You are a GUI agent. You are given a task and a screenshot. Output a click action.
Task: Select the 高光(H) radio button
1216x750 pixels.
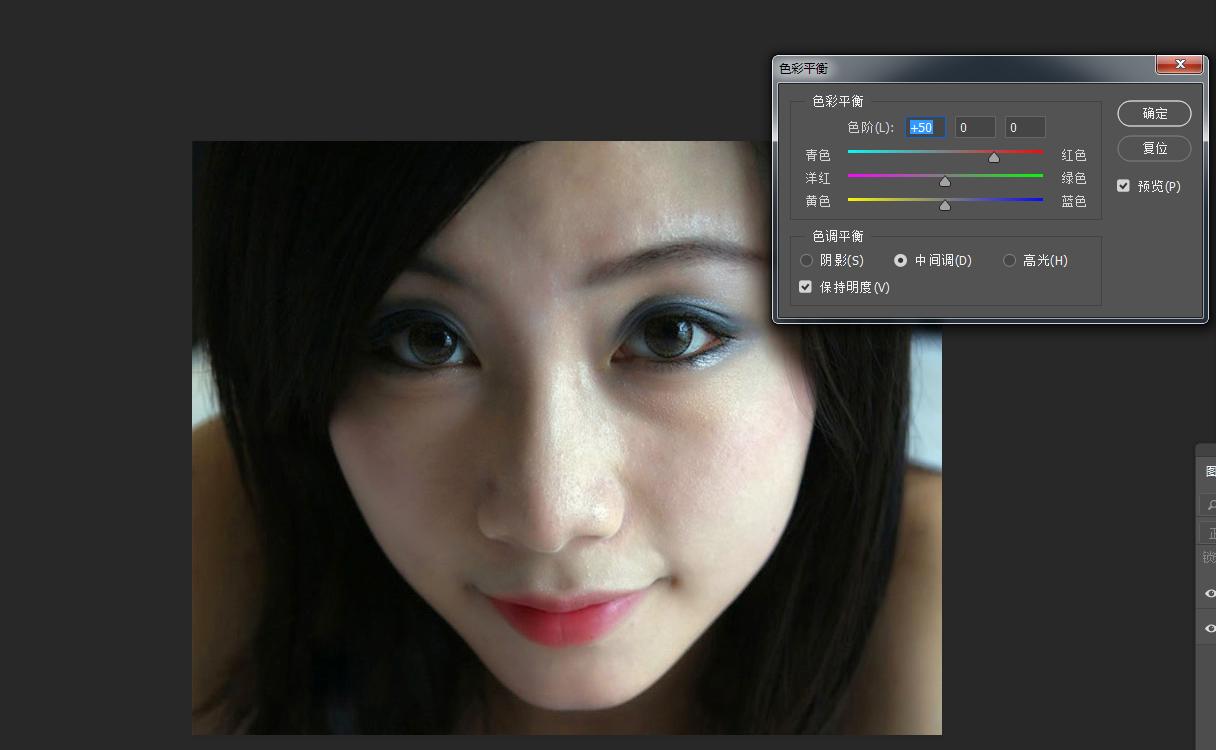[1009, 260]
